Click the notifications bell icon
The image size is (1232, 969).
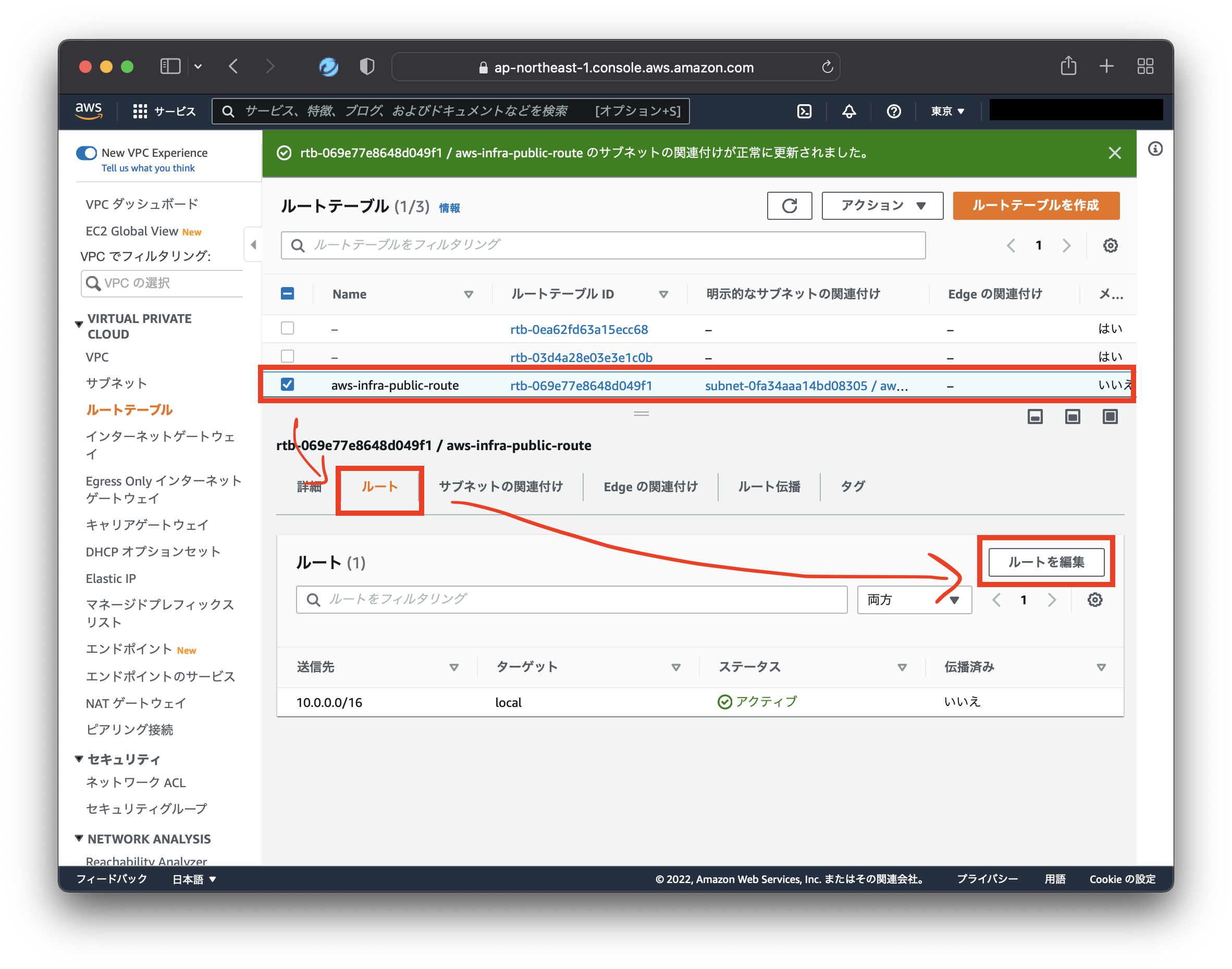[x=848, y=111]
